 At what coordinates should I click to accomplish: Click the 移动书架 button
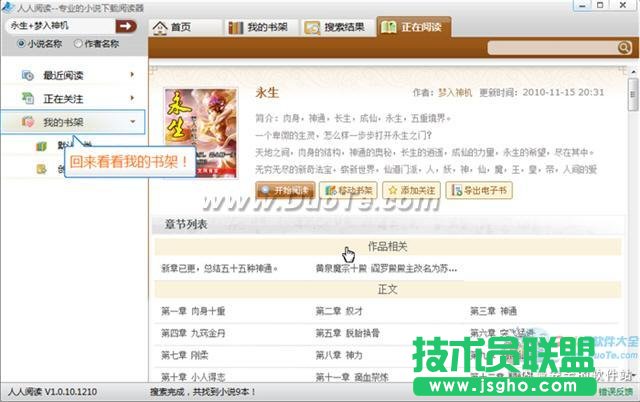pyautogui.click(x=348, y=190)
